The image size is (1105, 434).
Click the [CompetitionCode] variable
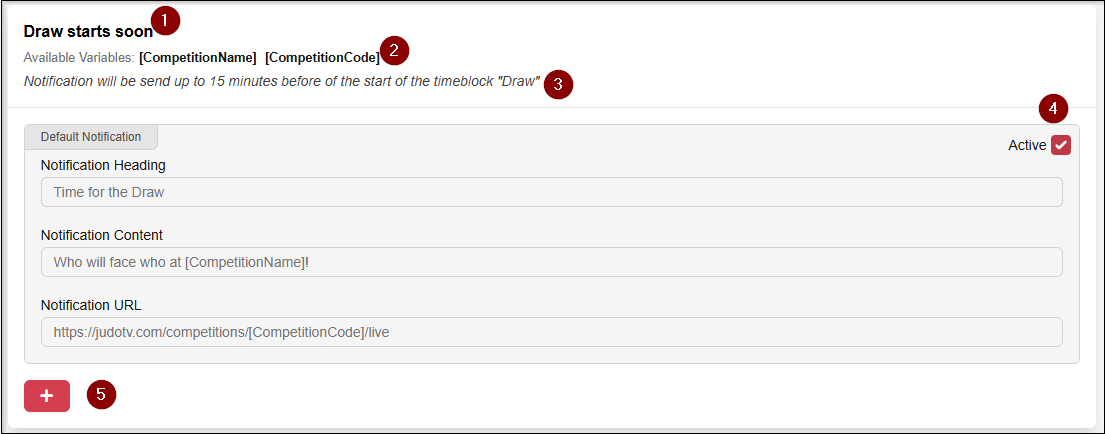coord(322,57)
